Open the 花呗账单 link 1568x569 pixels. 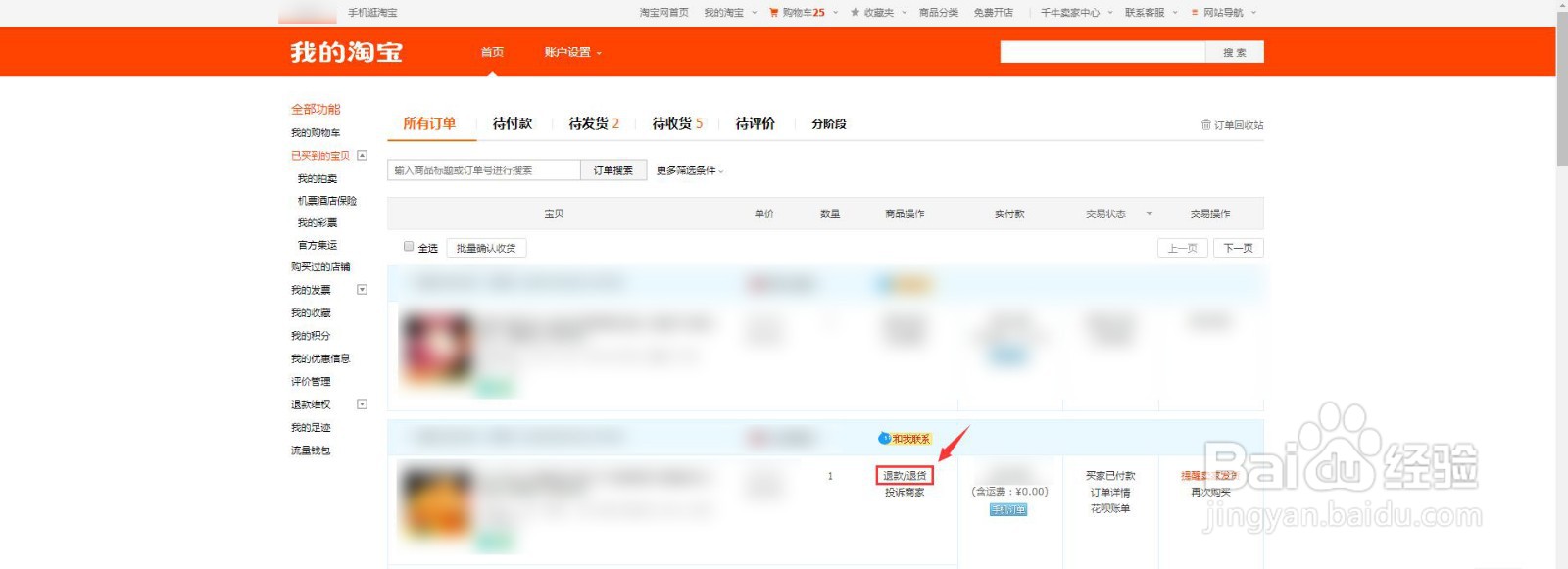[x=1110, y=509]
